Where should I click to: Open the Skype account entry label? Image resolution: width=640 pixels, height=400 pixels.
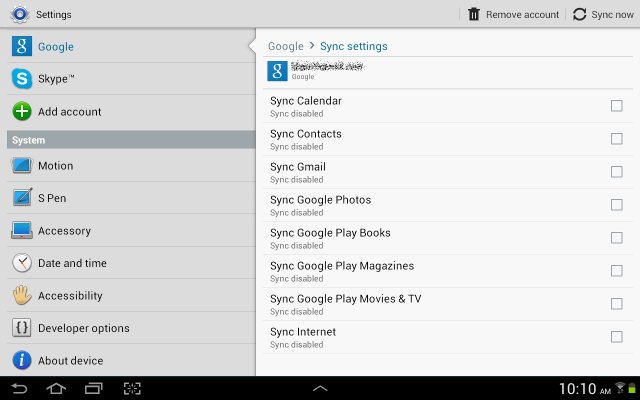[56, 78]
